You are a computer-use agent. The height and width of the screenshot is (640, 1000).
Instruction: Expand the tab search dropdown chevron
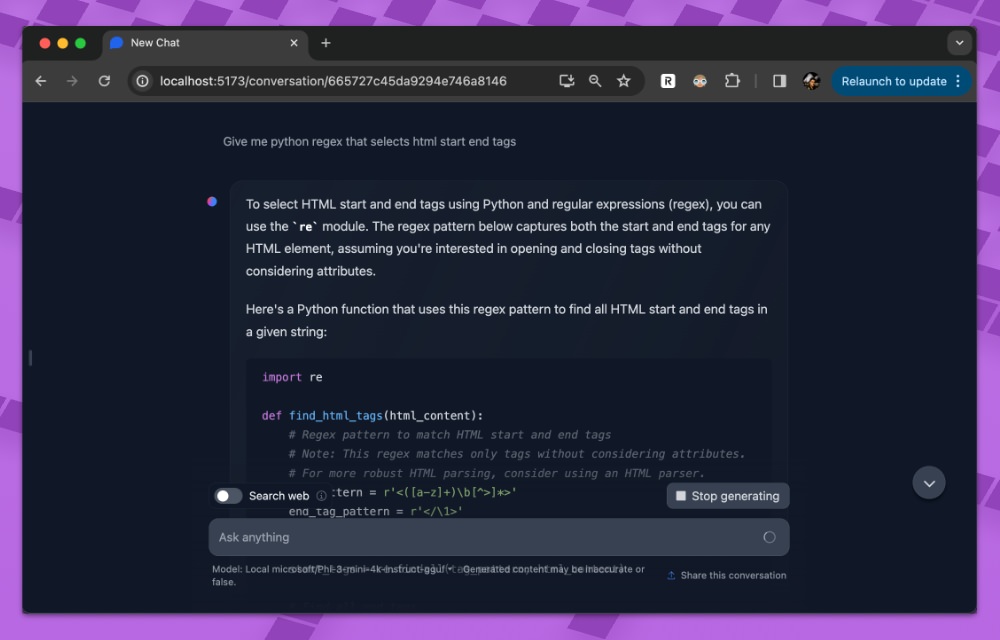click(x=960, y=43)
